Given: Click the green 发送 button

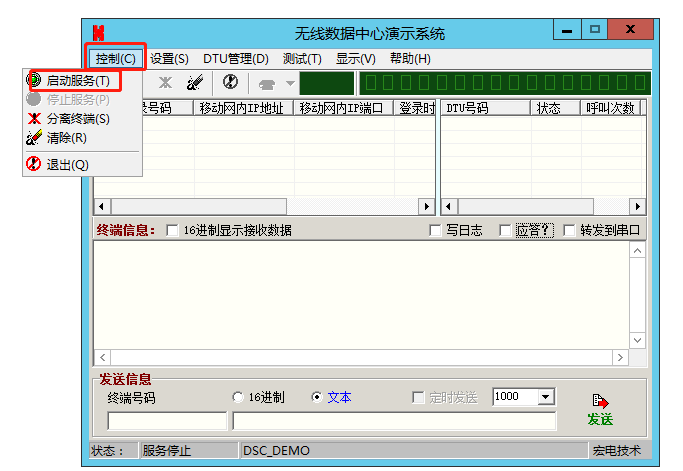Looking at the screenshot, I should (x=600, y=419).
